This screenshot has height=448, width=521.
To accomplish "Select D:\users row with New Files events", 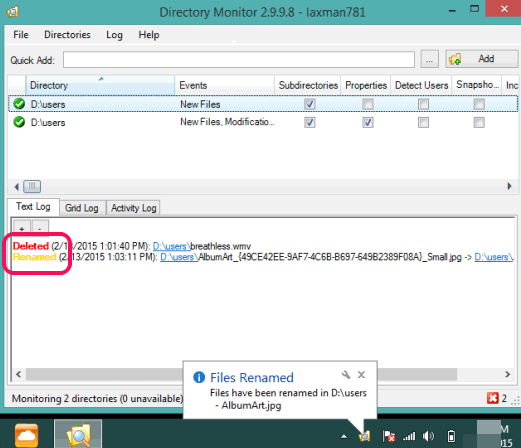I will tap(263, 104).
